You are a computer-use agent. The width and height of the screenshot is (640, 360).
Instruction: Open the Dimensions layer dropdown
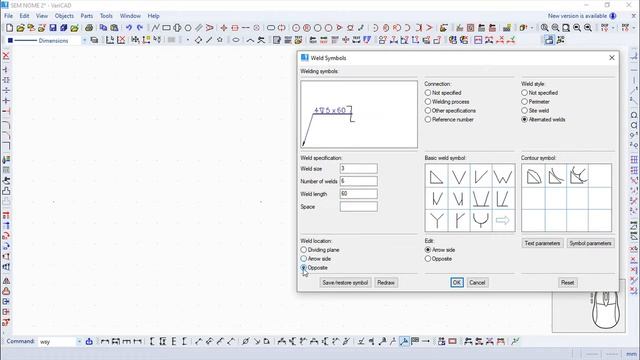pos(84,40)
